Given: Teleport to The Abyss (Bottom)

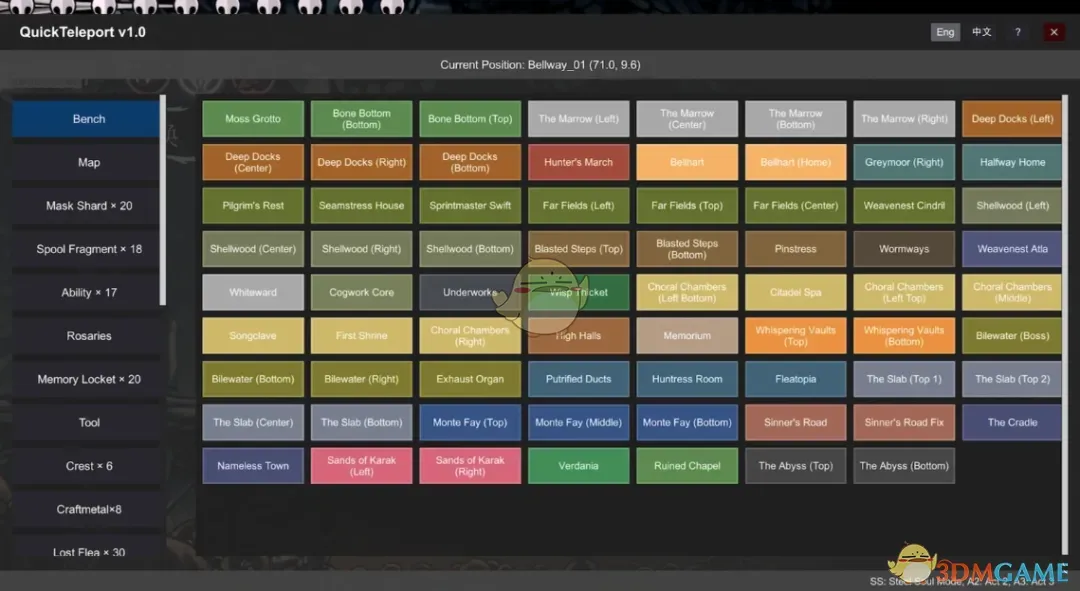Looking at the screenshot, I should tap(903, 466).
